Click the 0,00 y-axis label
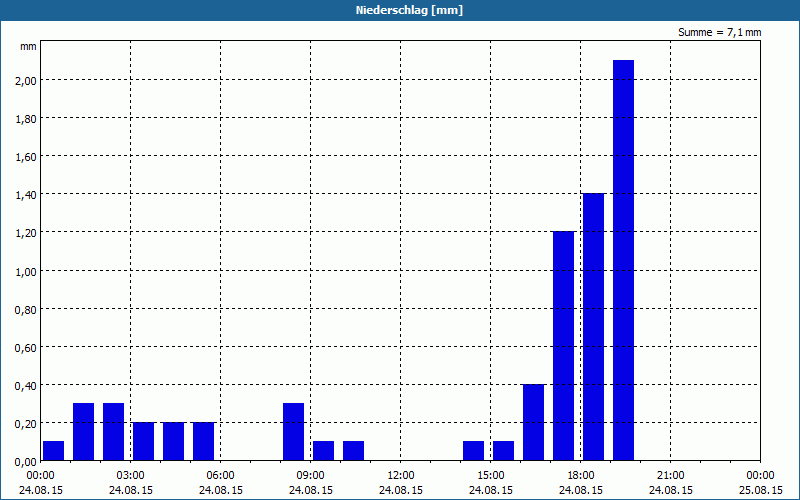This screenshot has width=800, height=500. tap(26, 462)
